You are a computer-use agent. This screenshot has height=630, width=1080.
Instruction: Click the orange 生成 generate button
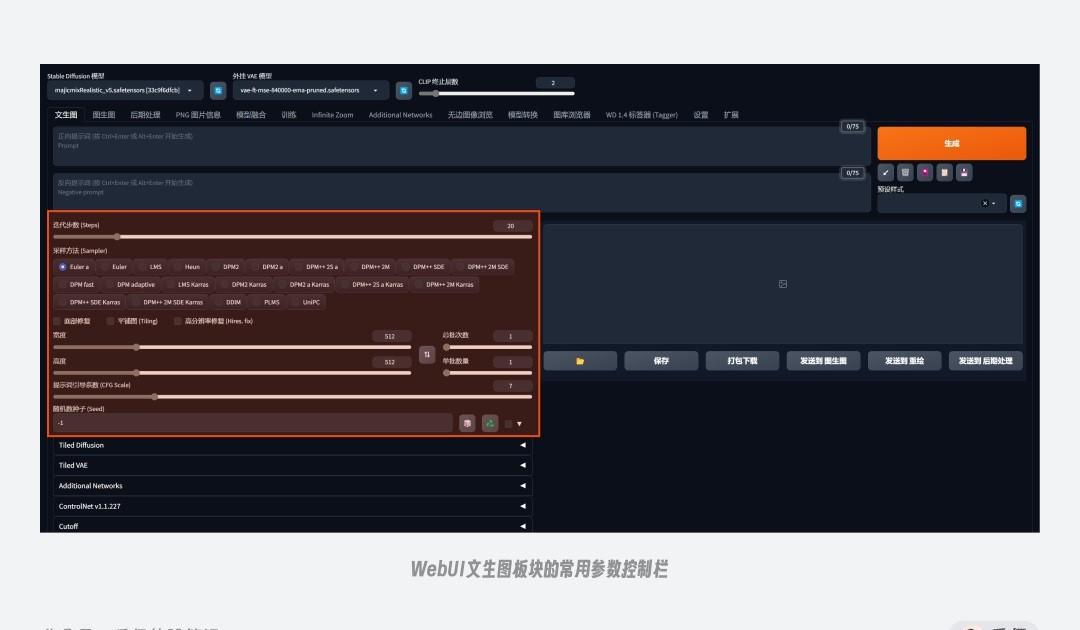point(952,143)
